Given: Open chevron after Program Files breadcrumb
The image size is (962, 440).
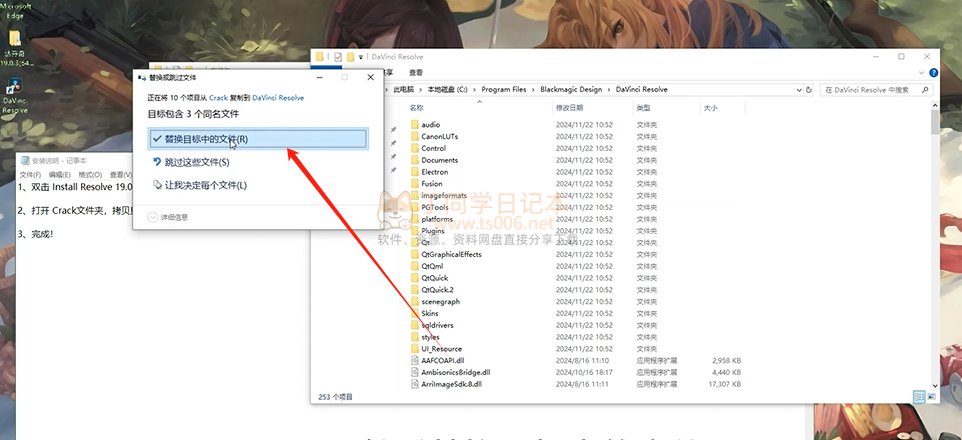Looking at the screenshot, I should [533, 90].
